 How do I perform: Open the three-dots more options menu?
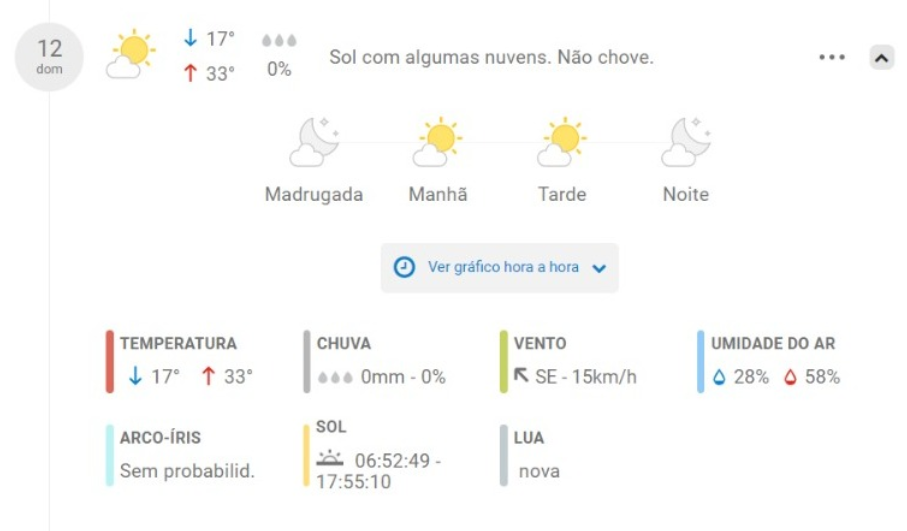click(832, 57)
